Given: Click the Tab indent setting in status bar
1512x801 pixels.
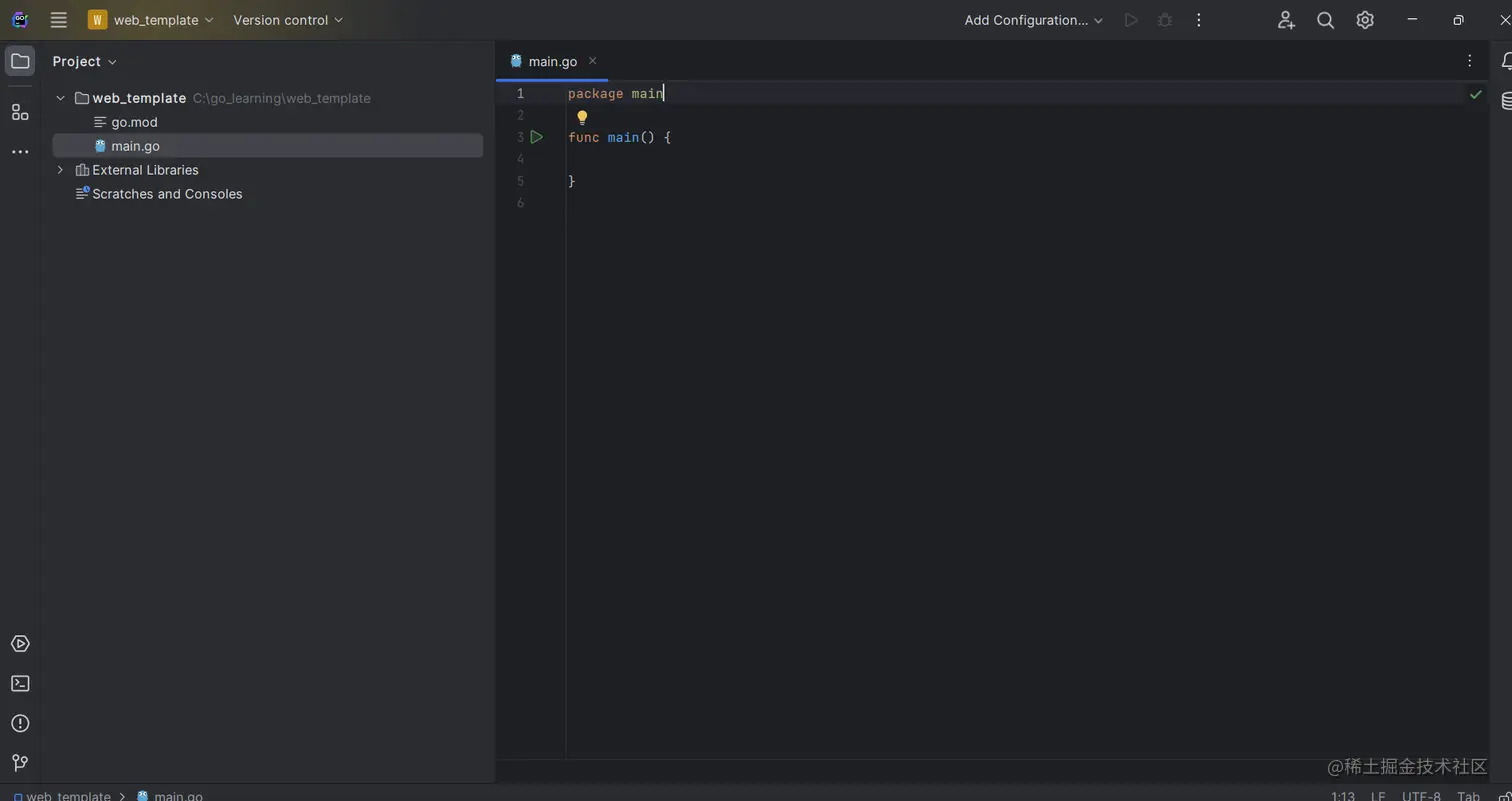Looking at the screenshot, I should click(1468, 796).
